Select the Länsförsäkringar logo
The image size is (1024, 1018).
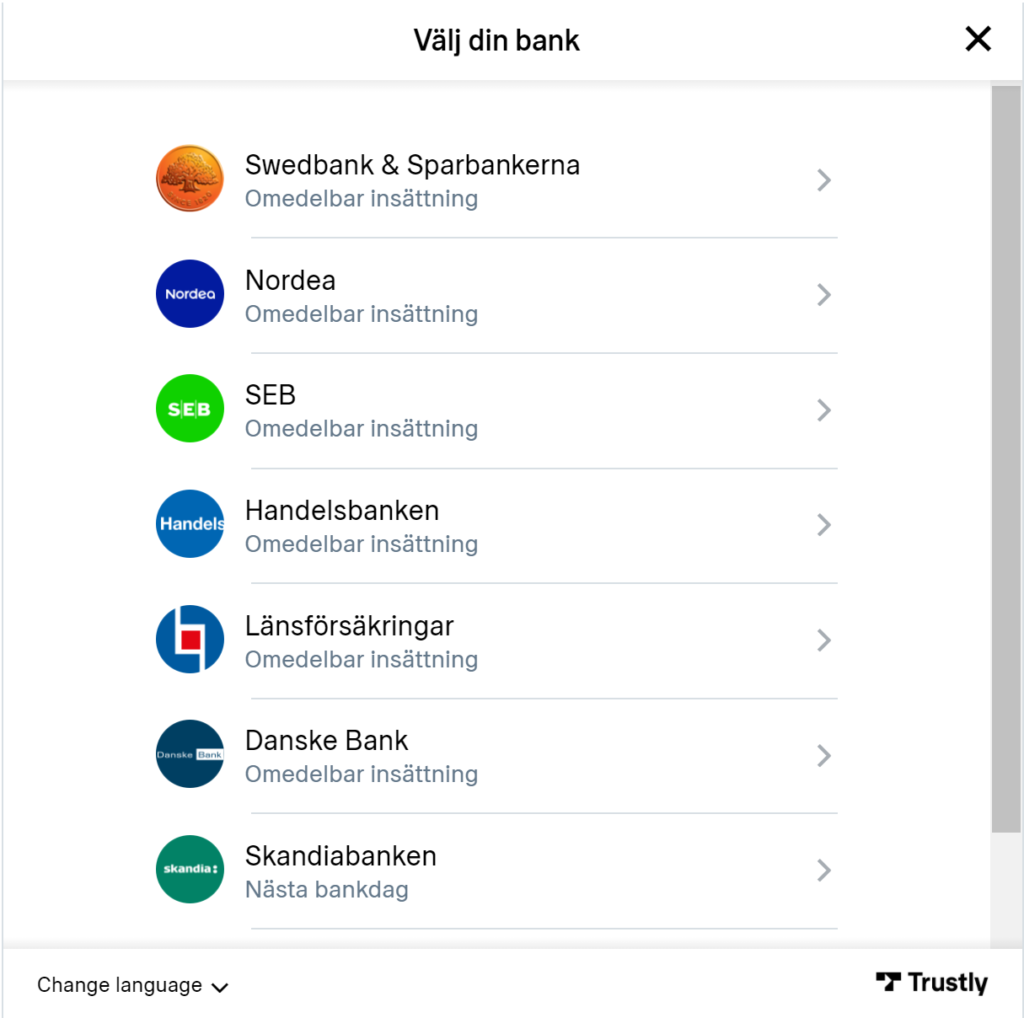(x=190, y=639)
